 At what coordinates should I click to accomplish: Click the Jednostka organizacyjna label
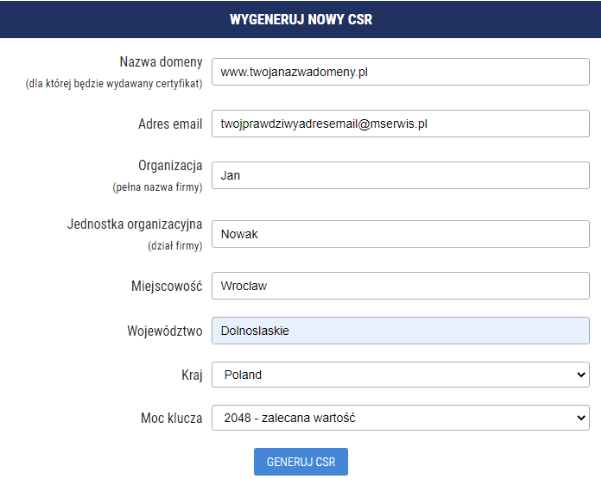(135, 224)
